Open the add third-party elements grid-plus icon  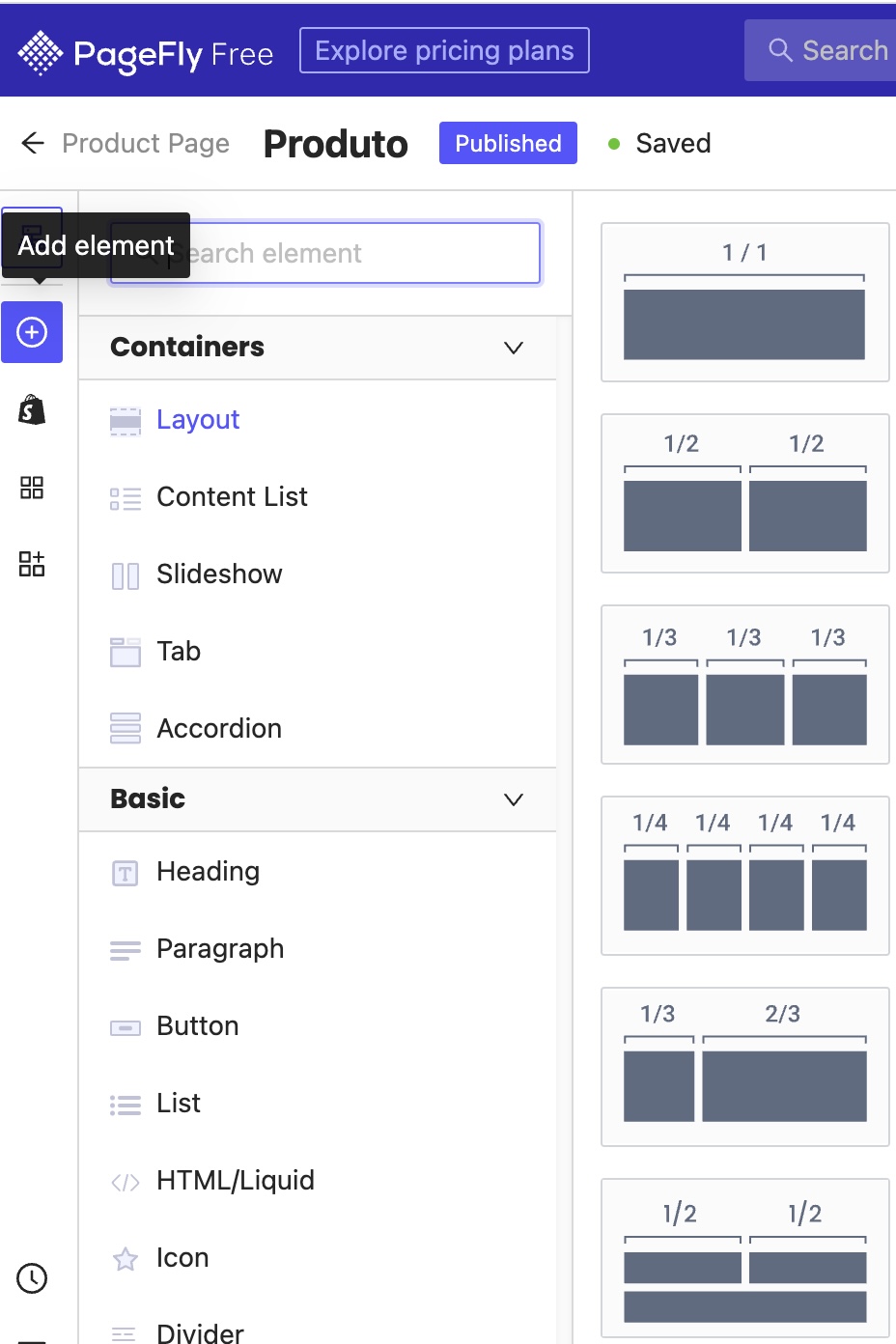pyautogui.click(x=32, y=564)
